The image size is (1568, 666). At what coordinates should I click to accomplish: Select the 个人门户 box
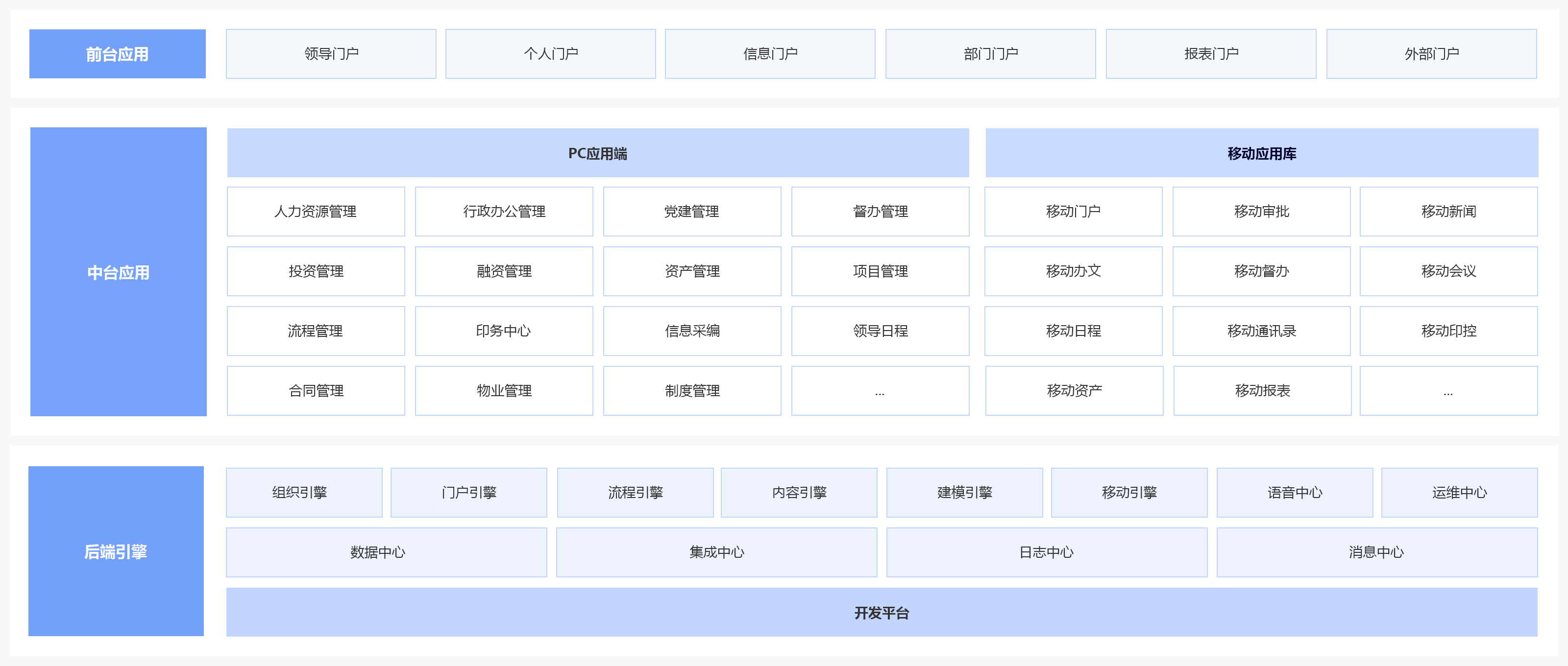[550, 53]
